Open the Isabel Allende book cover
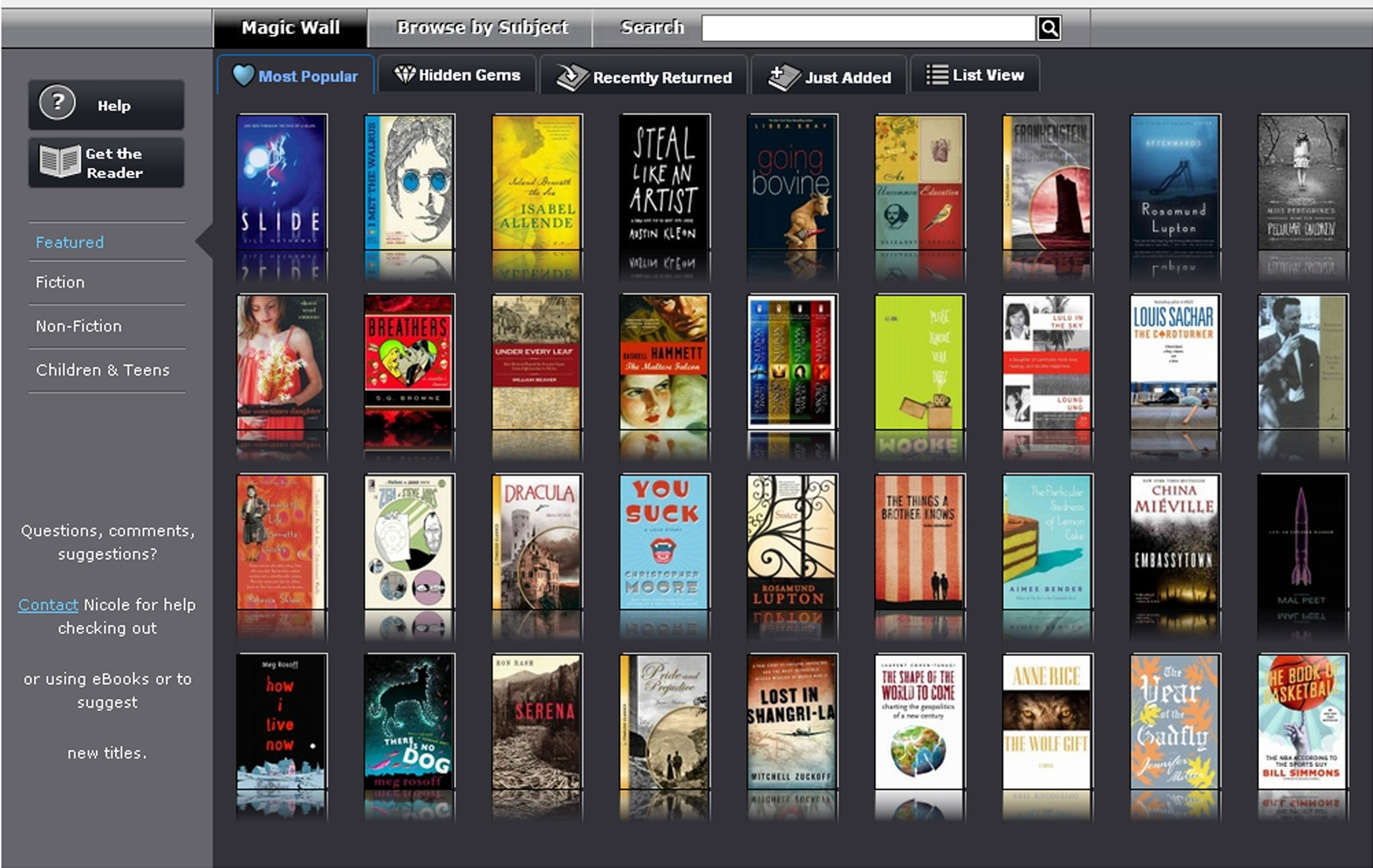This screenshot has width=1373, height=868. pos(537,182)
